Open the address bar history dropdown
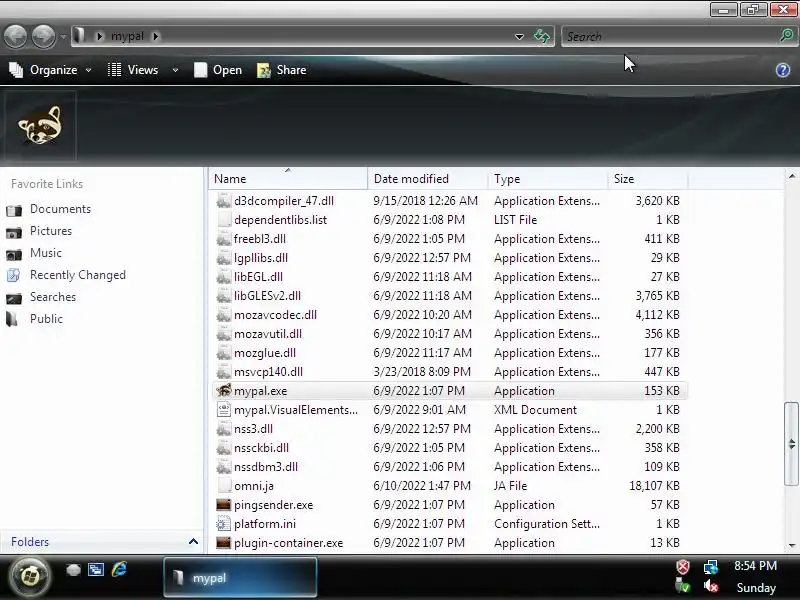800x600 pixels. pyautogui.click(x=519, y=37)
